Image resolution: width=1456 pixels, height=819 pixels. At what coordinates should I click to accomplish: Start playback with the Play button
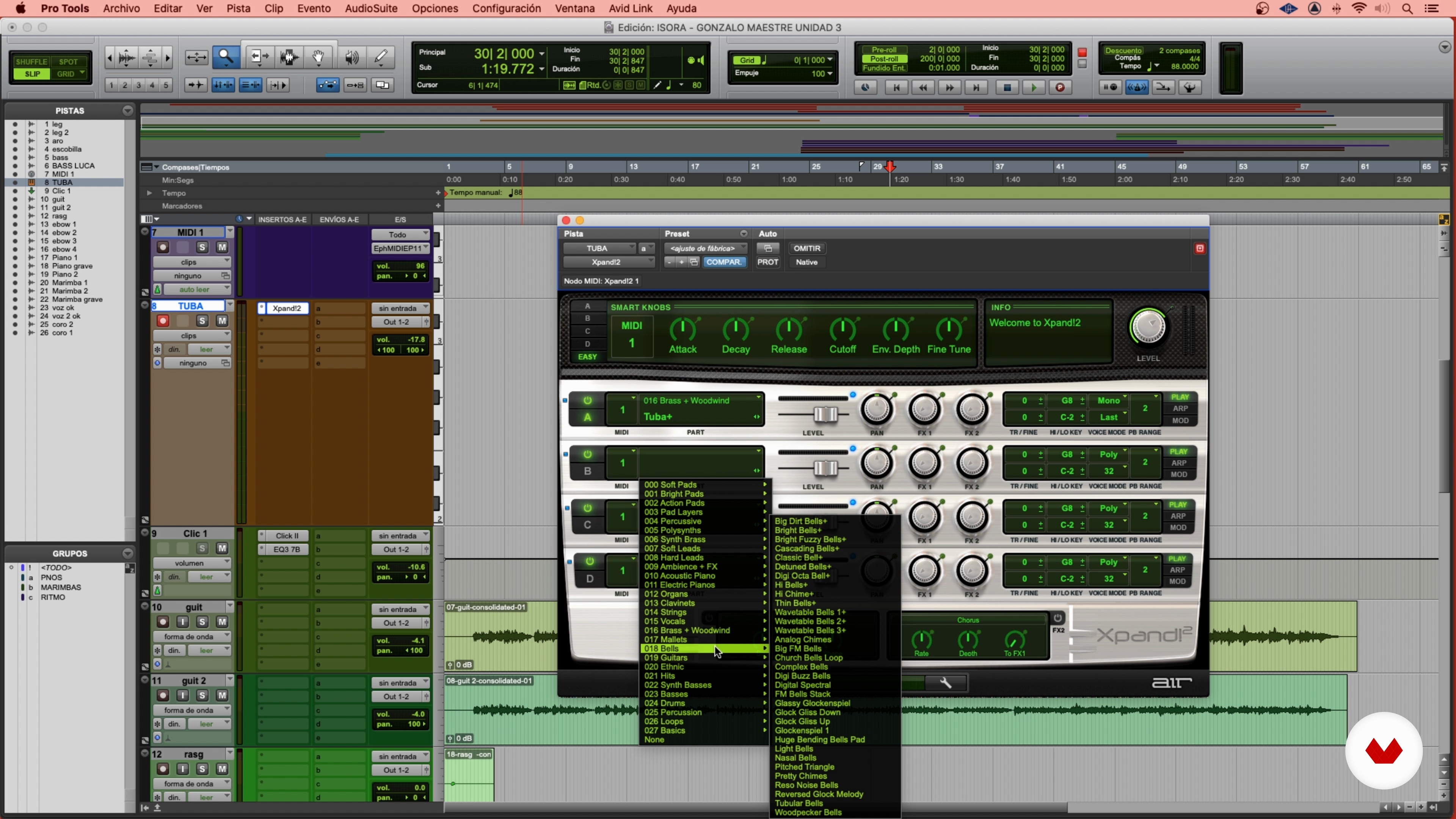1034,88
